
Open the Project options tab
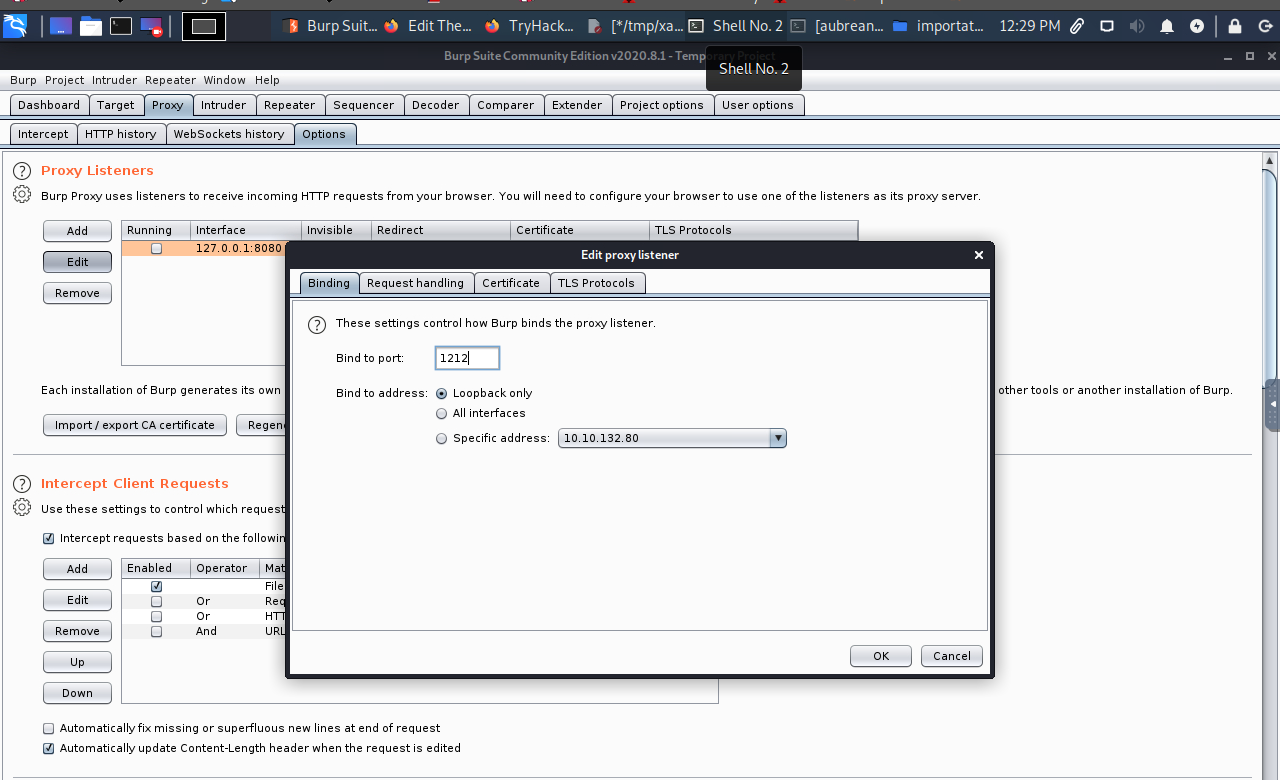point(662,105)
